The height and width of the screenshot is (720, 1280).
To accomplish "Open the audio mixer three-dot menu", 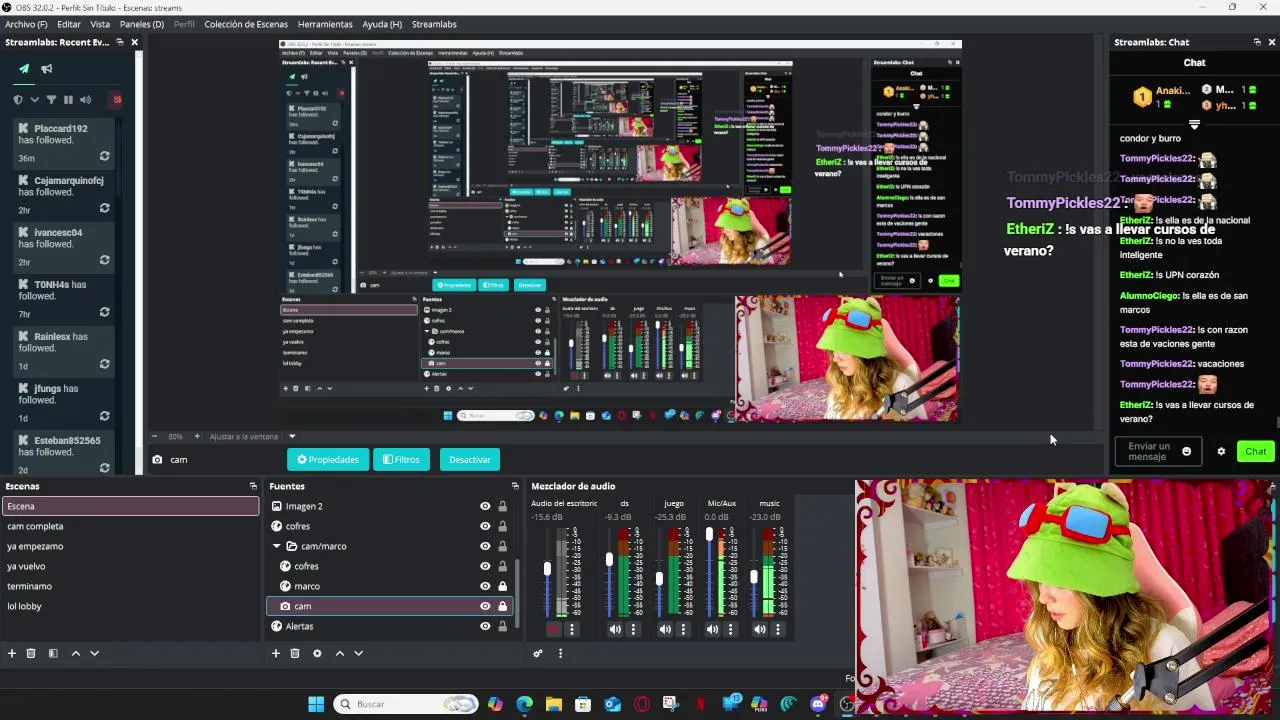I will point(560,653).
